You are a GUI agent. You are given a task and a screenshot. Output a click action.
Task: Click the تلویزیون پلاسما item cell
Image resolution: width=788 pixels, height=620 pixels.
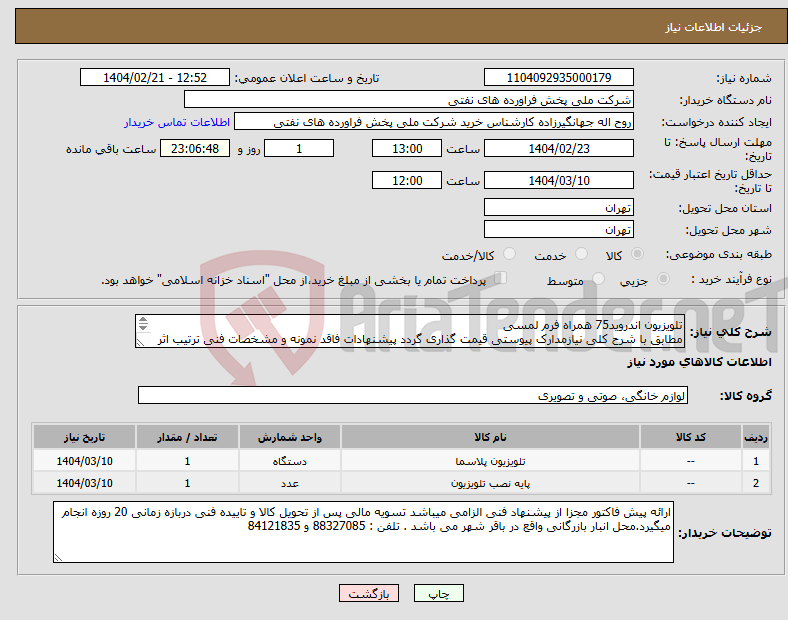click(x=490, y=461)
